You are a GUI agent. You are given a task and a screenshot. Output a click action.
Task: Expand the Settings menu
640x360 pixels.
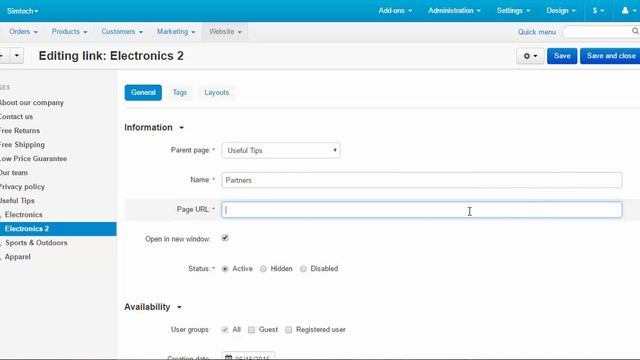click(x=513, y=11)
